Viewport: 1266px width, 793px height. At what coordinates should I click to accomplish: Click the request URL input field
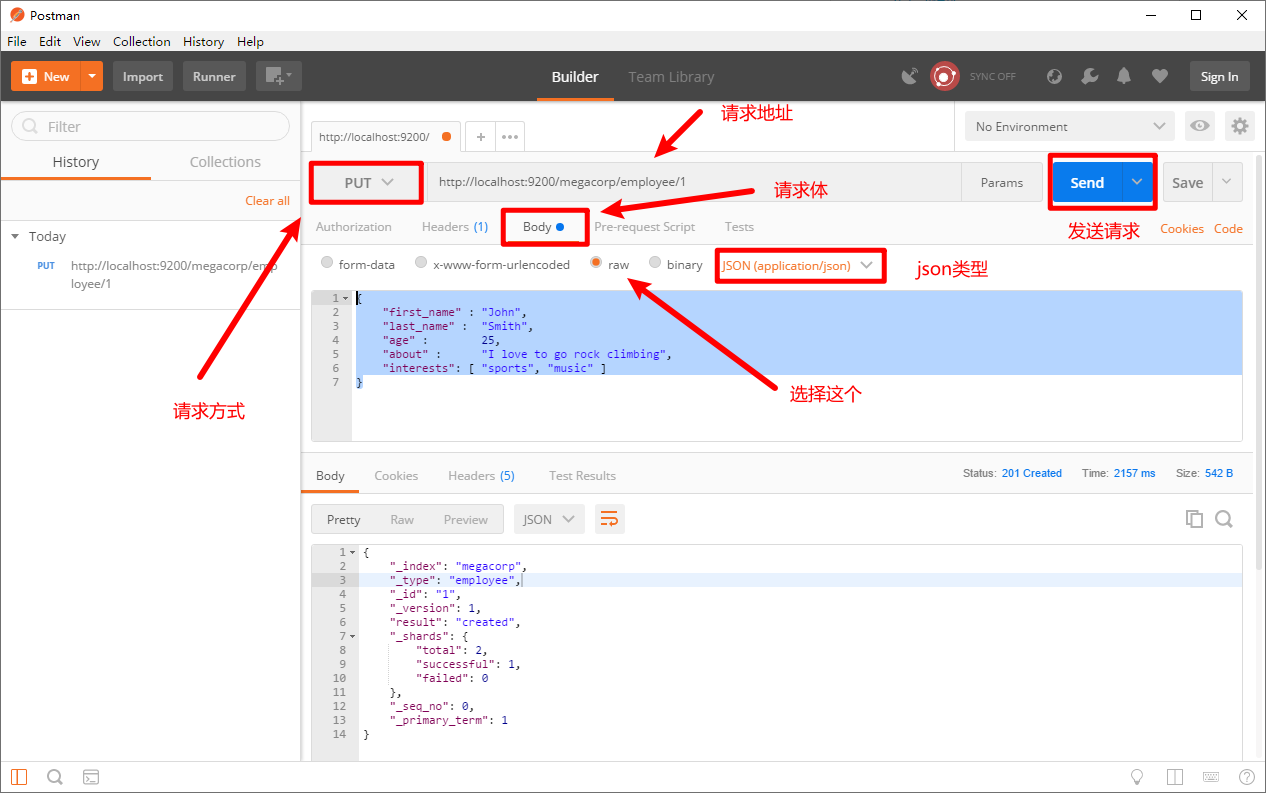click(695, 183)
